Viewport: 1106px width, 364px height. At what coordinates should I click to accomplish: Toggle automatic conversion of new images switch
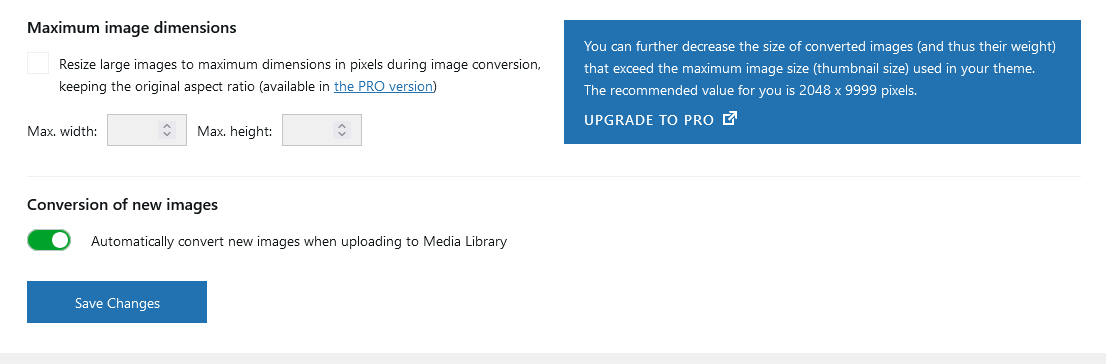coord(49,241)
